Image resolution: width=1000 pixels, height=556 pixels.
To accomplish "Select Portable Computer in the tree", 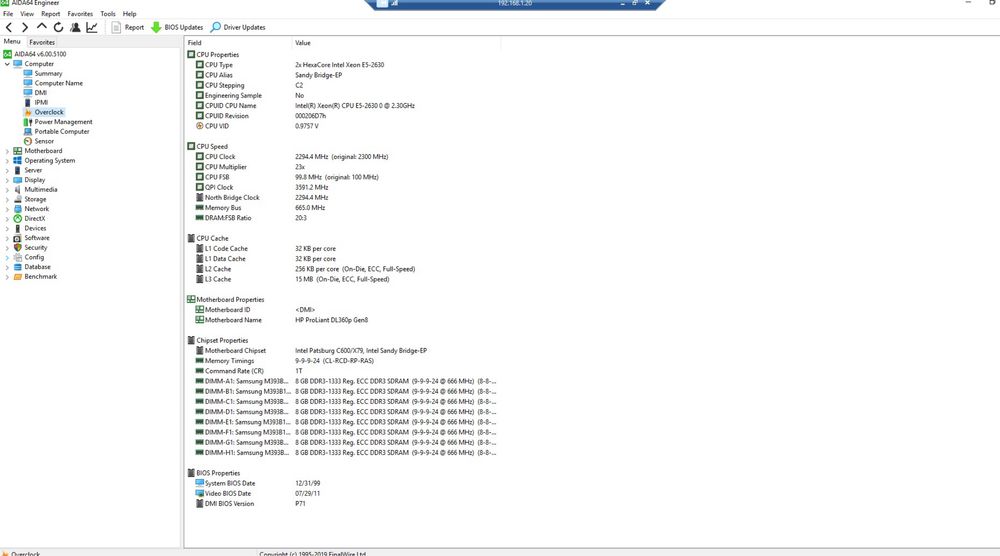I will [x=62, y=131].
